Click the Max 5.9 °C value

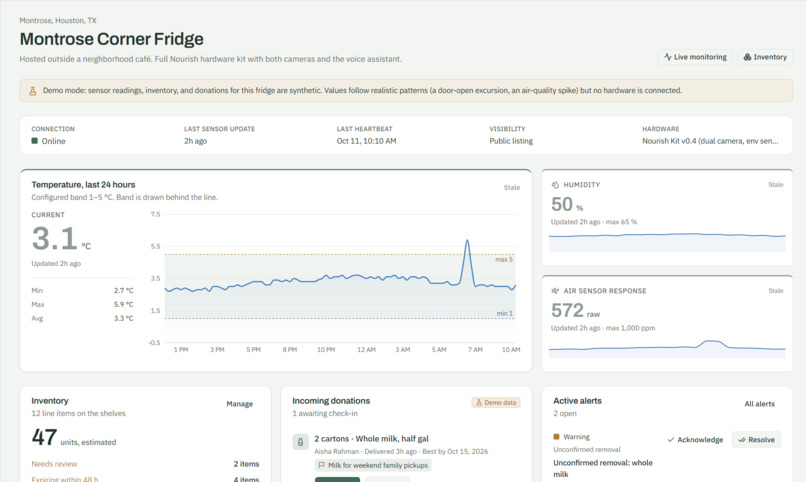coord(123,305)
